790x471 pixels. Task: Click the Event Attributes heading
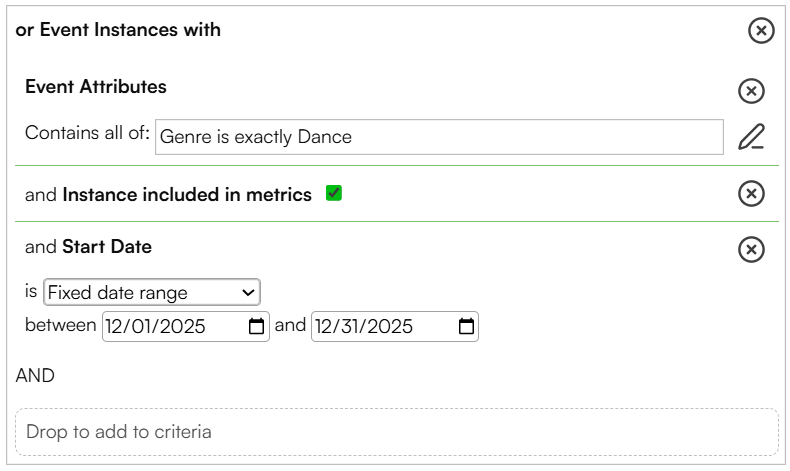pyautogui.click(x=96, y=87)
